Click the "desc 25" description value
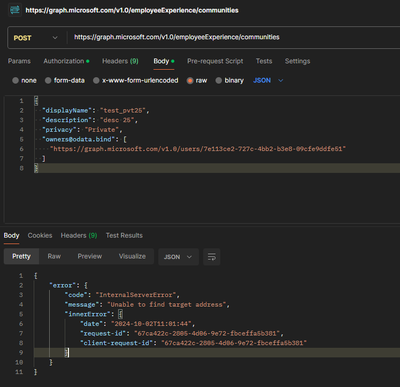 coord(117,120)
